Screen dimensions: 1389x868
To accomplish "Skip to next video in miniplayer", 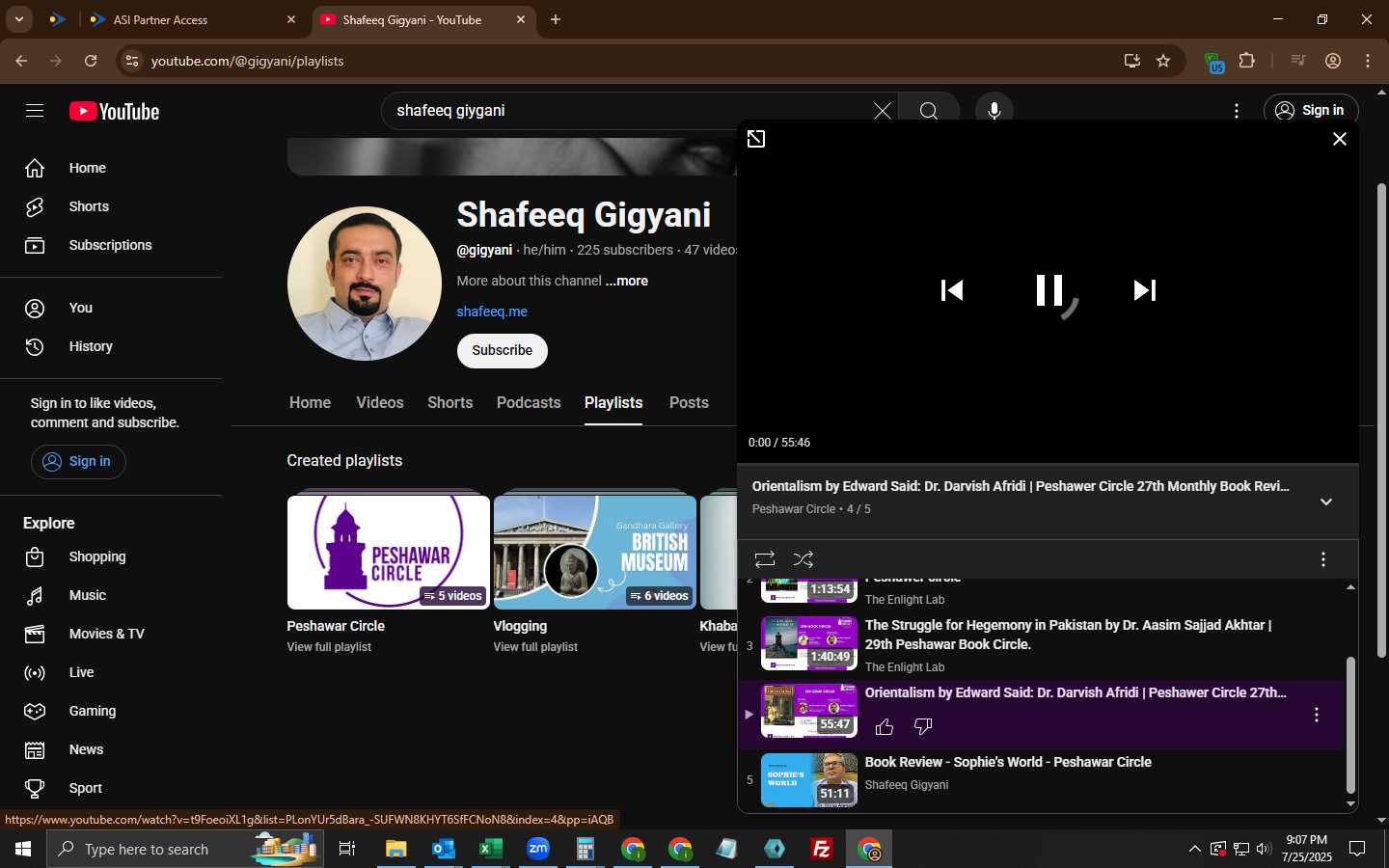I will (x=1145, y=290).
